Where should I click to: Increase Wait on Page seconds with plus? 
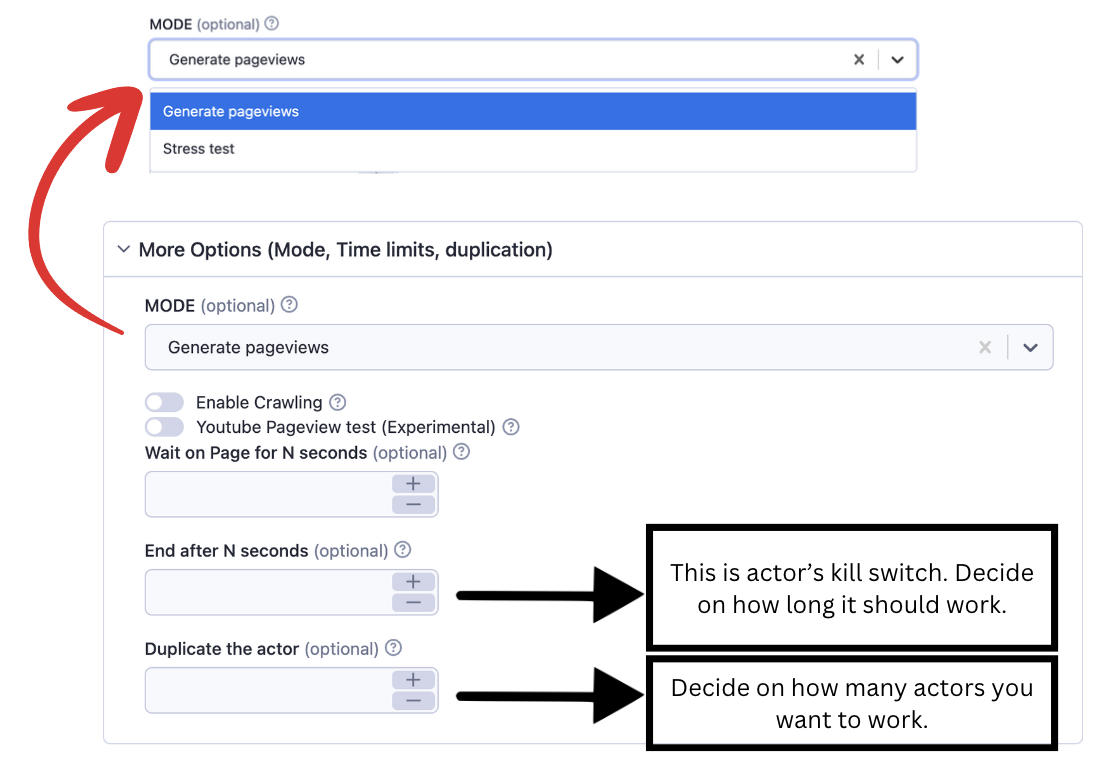pos(413,484)
